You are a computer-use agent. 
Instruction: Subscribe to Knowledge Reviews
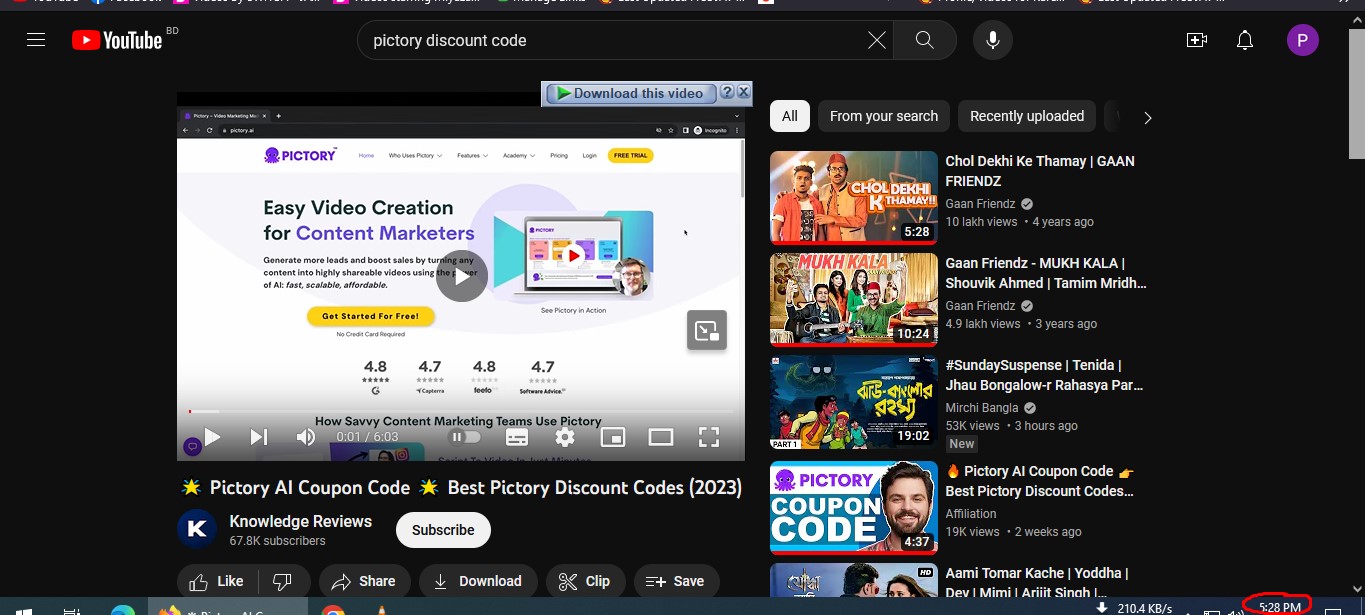(443, 530)
